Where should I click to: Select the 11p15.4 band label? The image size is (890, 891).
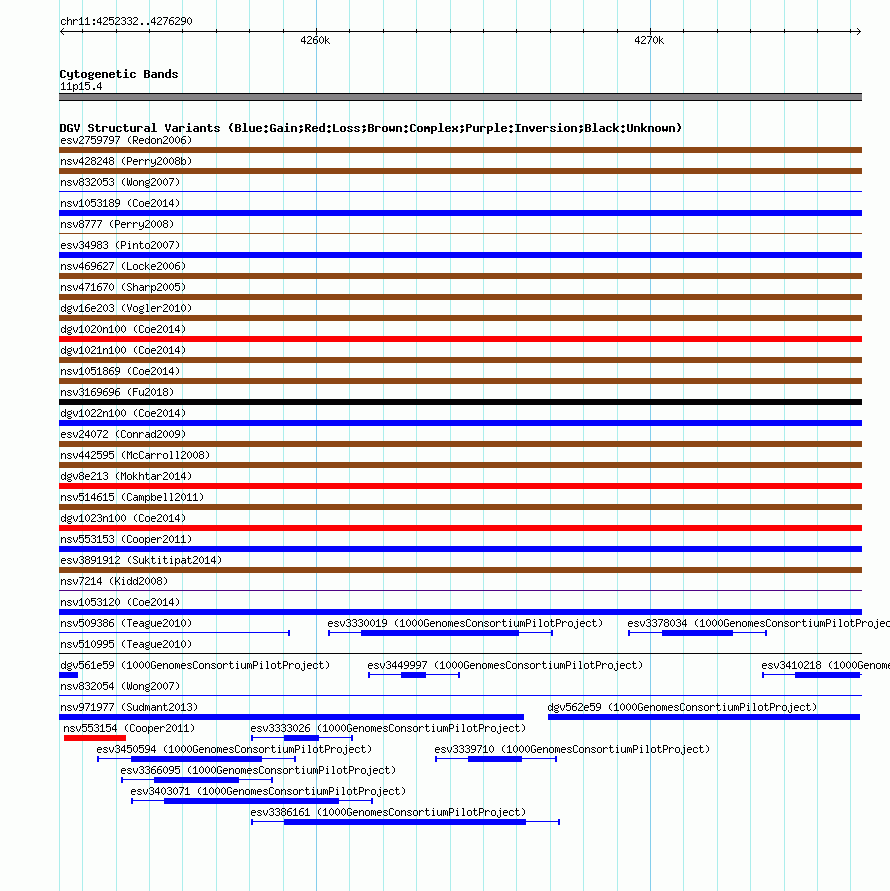81,86
